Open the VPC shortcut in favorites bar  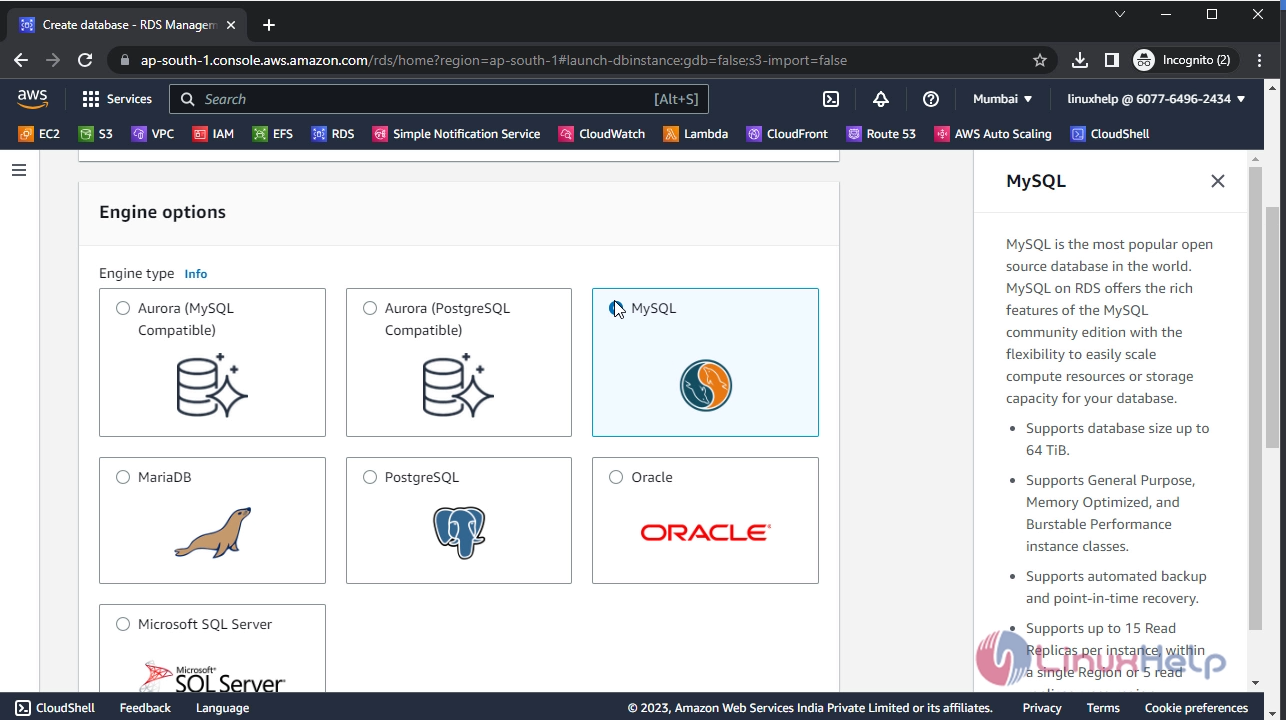(x=152, y=134)
